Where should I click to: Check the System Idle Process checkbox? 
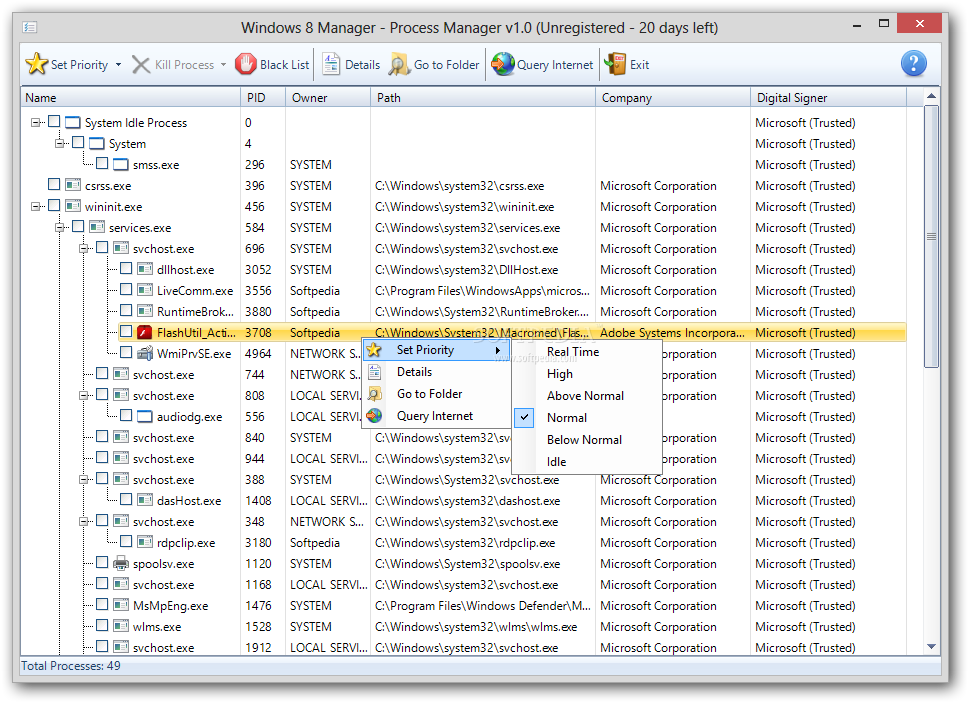(54, 122)
